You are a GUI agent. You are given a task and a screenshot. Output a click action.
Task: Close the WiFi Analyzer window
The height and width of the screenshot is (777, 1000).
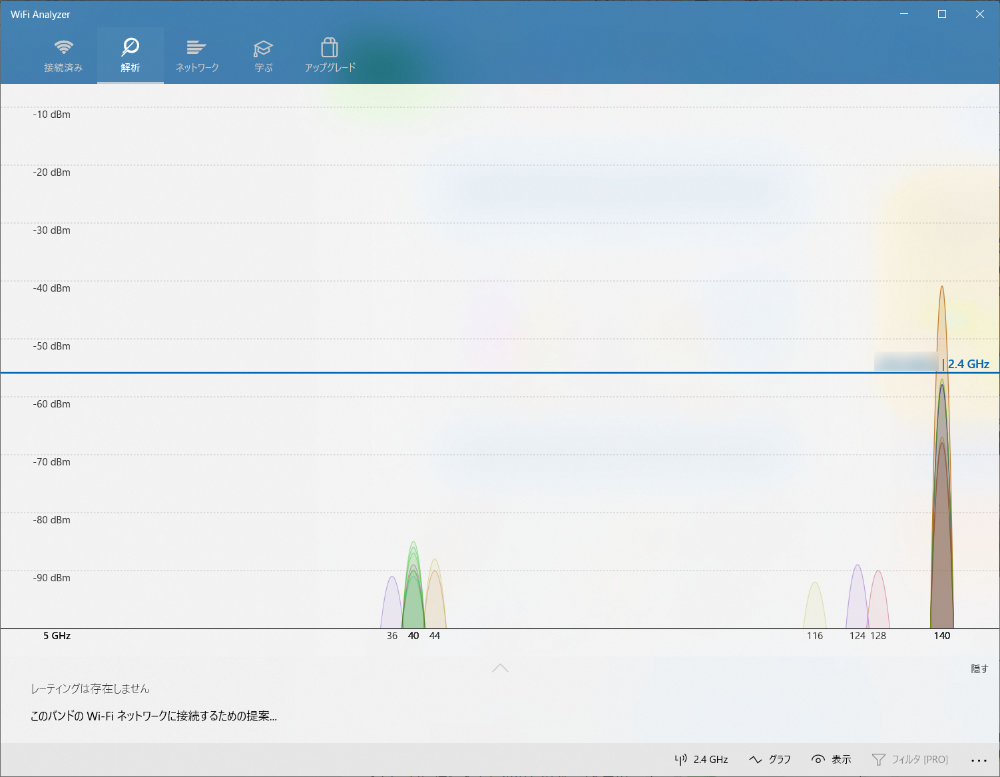[x=980, y=14]
